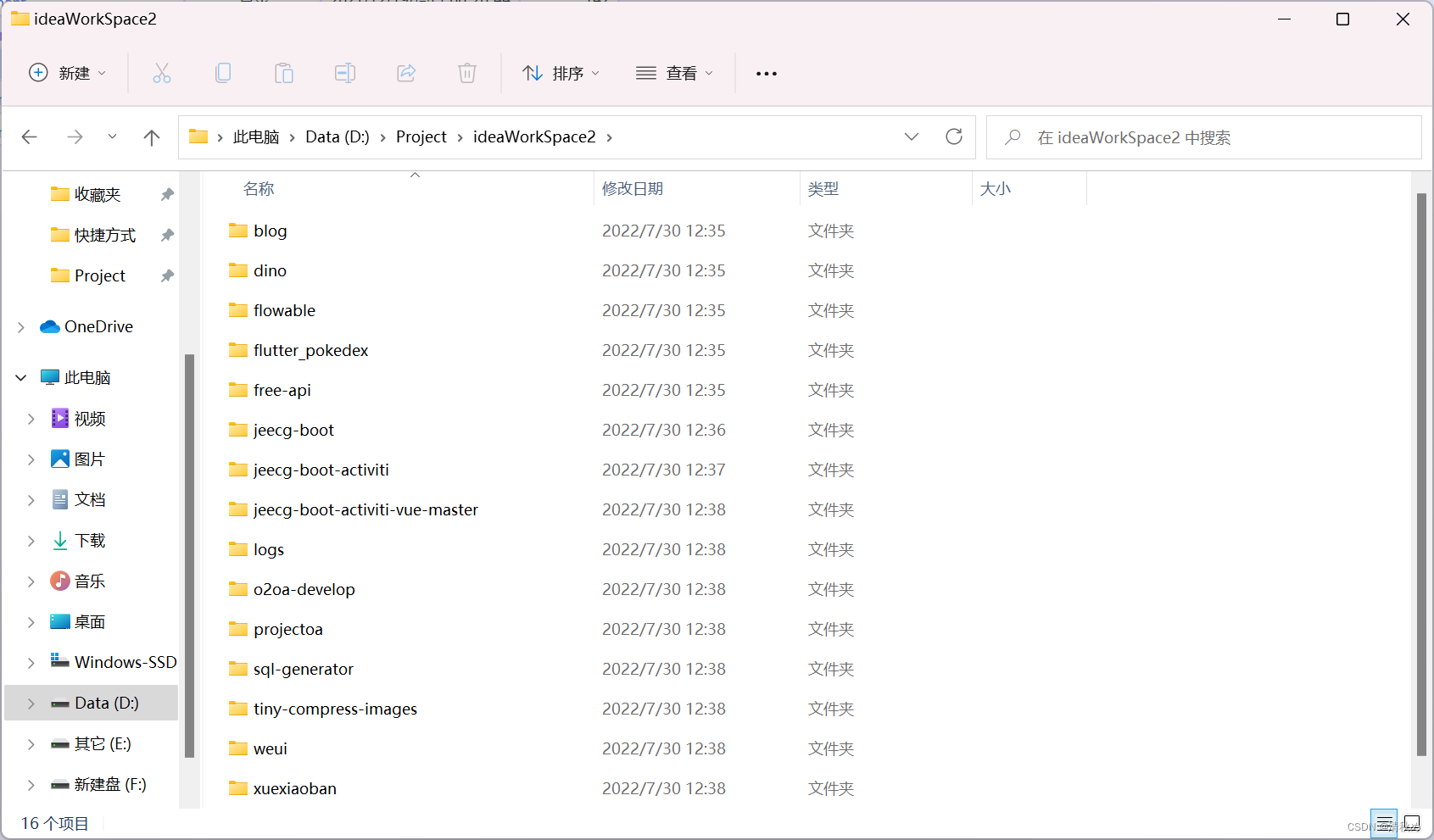Click the OneDrive cloud icon
The image size is (1434, 840).
coord(50,326)
